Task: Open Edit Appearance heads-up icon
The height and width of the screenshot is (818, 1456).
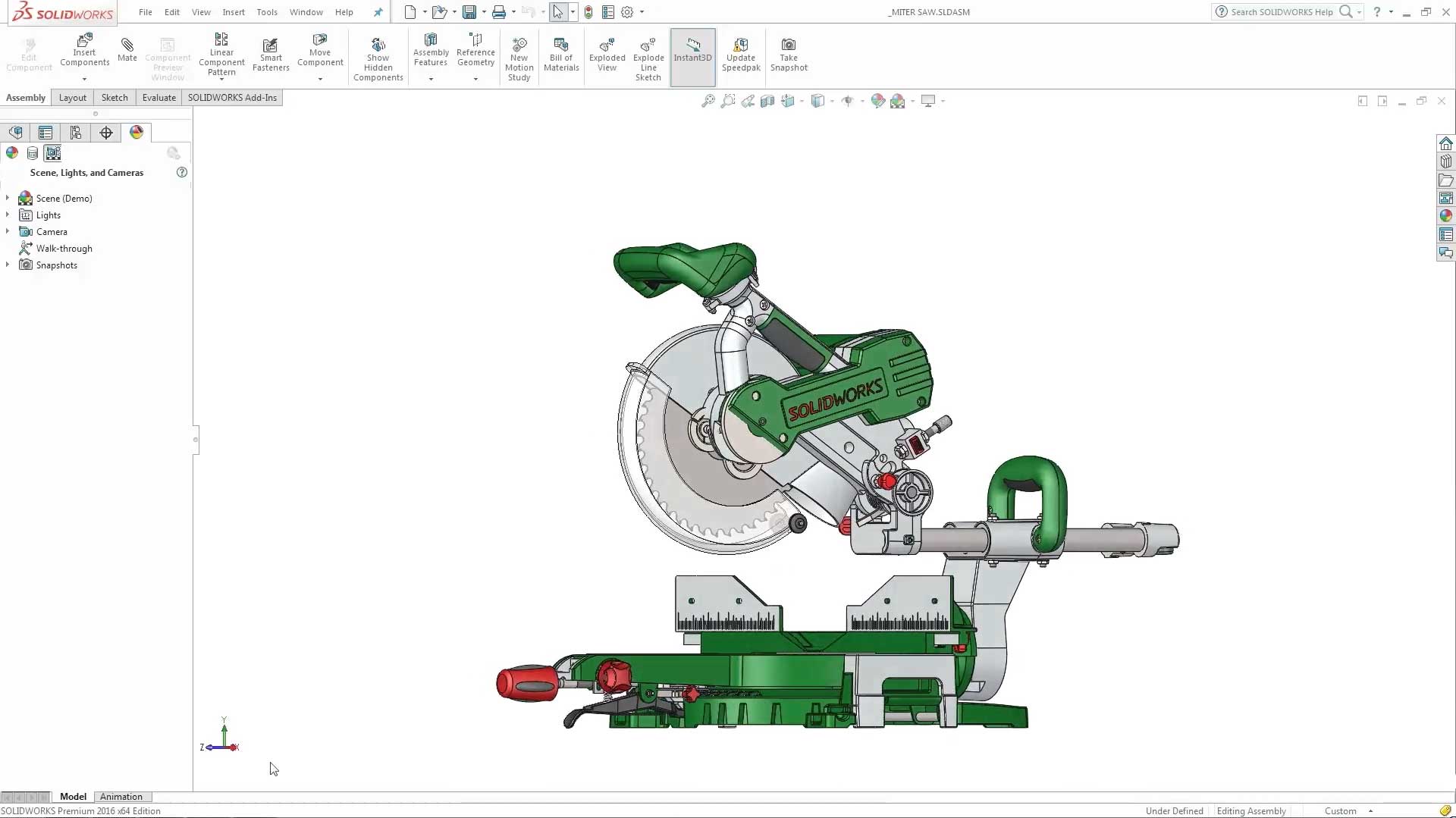Action: click(877, 101)
